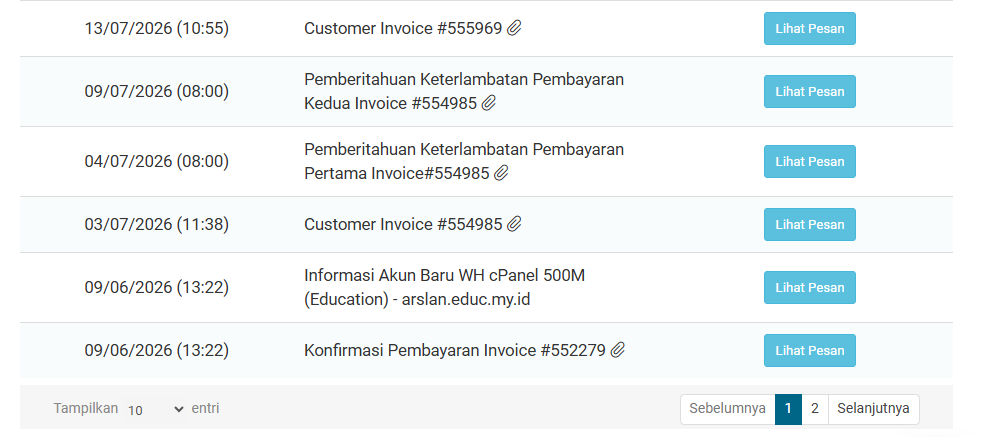Click paperclip on Customer Invoice #554985
Image resolution: width=997 pixels, height=437 pixels.
514,224
